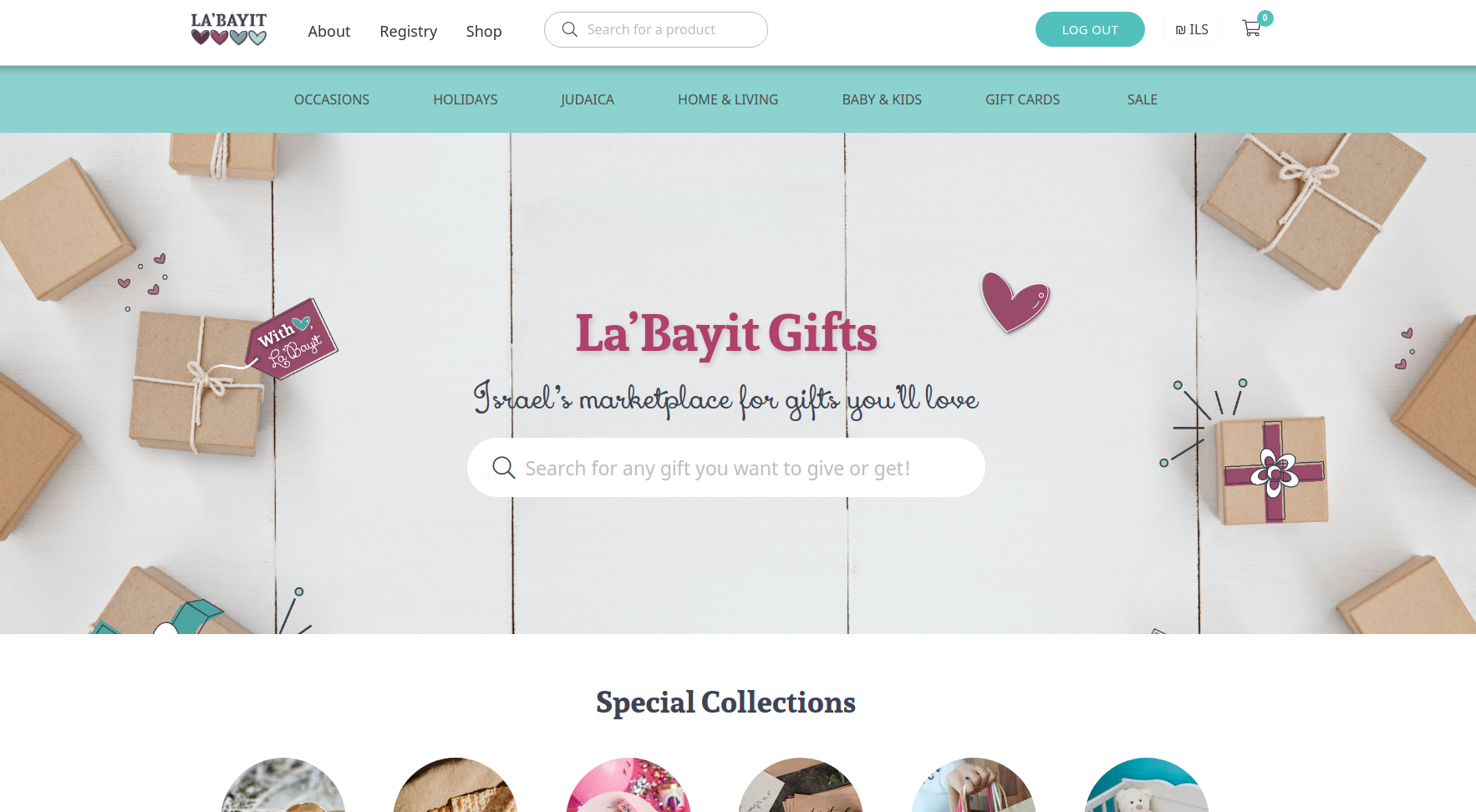Screen dimensions: 1476x812
Task: Open the Home & Living category
Action: (x=728, y=99)
